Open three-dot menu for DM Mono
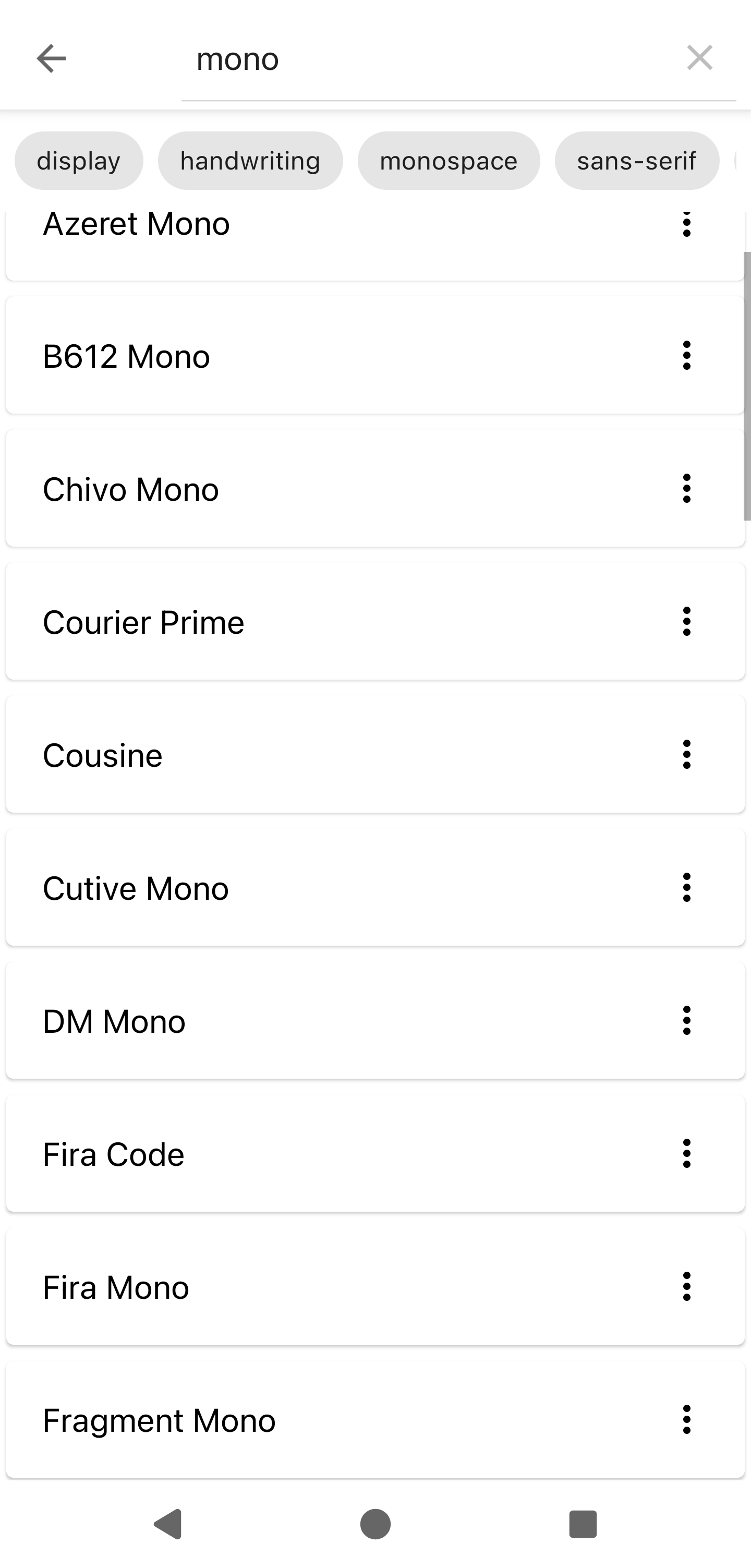This screenshot has width=751, height=1568. point(686,1021)
